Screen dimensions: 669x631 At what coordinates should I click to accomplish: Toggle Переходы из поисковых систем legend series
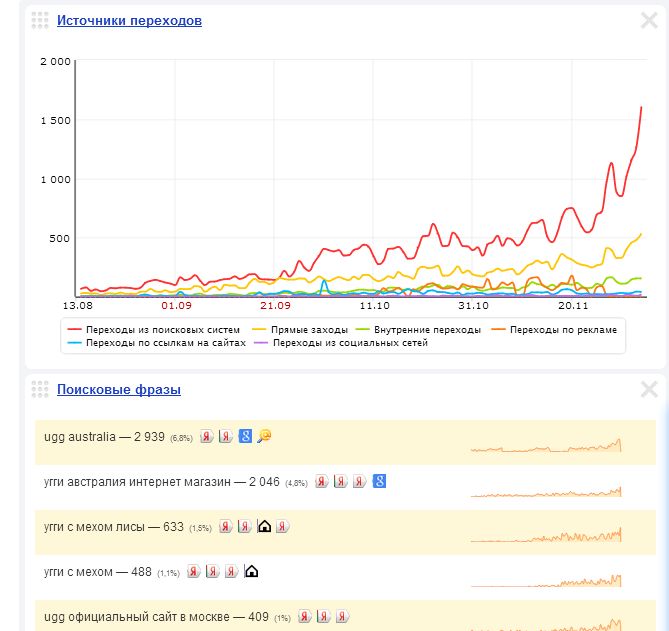tap(154, 330)
